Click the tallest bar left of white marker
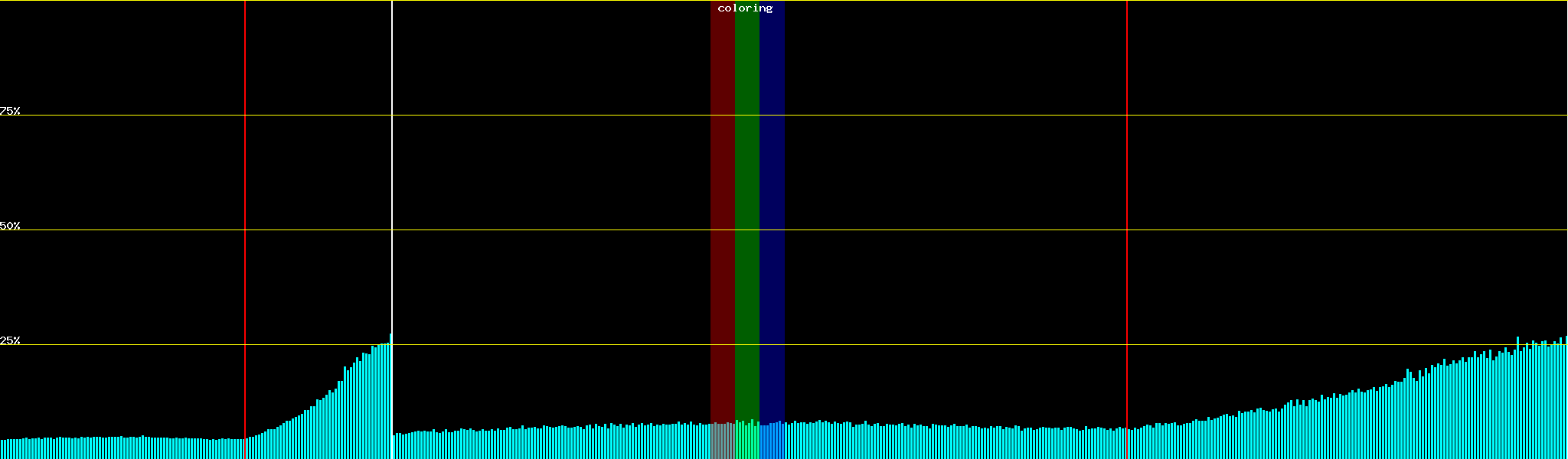This screenshot has width=1568, height=459. (390, 398)
